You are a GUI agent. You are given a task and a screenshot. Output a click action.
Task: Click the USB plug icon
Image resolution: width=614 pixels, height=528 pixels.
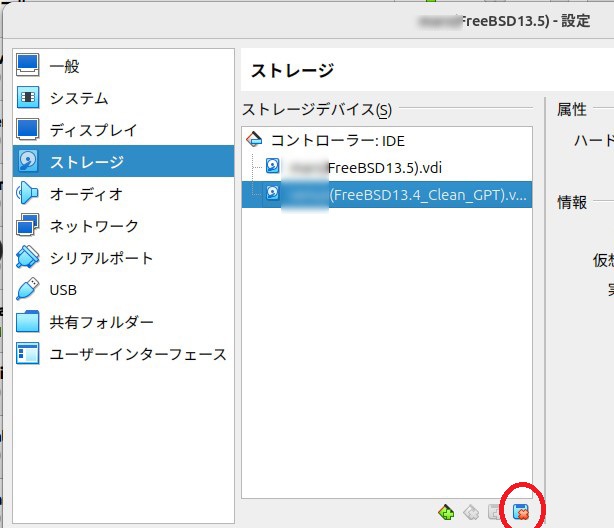click(x=28, y=289)
